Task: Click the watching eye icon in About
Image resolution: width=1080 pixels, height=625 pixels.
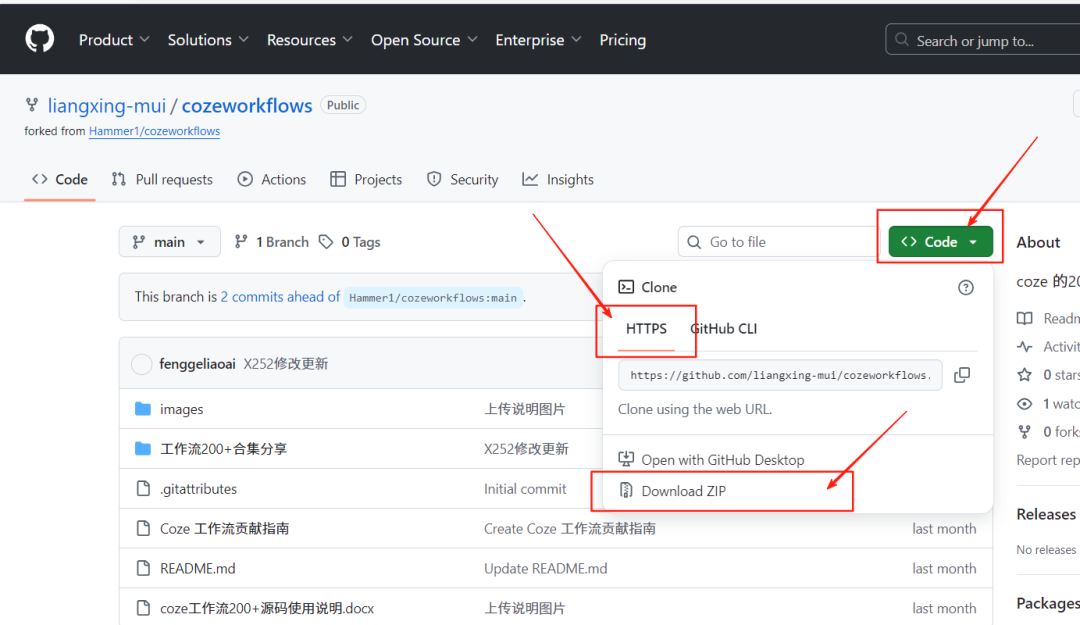Action: 1025,404
